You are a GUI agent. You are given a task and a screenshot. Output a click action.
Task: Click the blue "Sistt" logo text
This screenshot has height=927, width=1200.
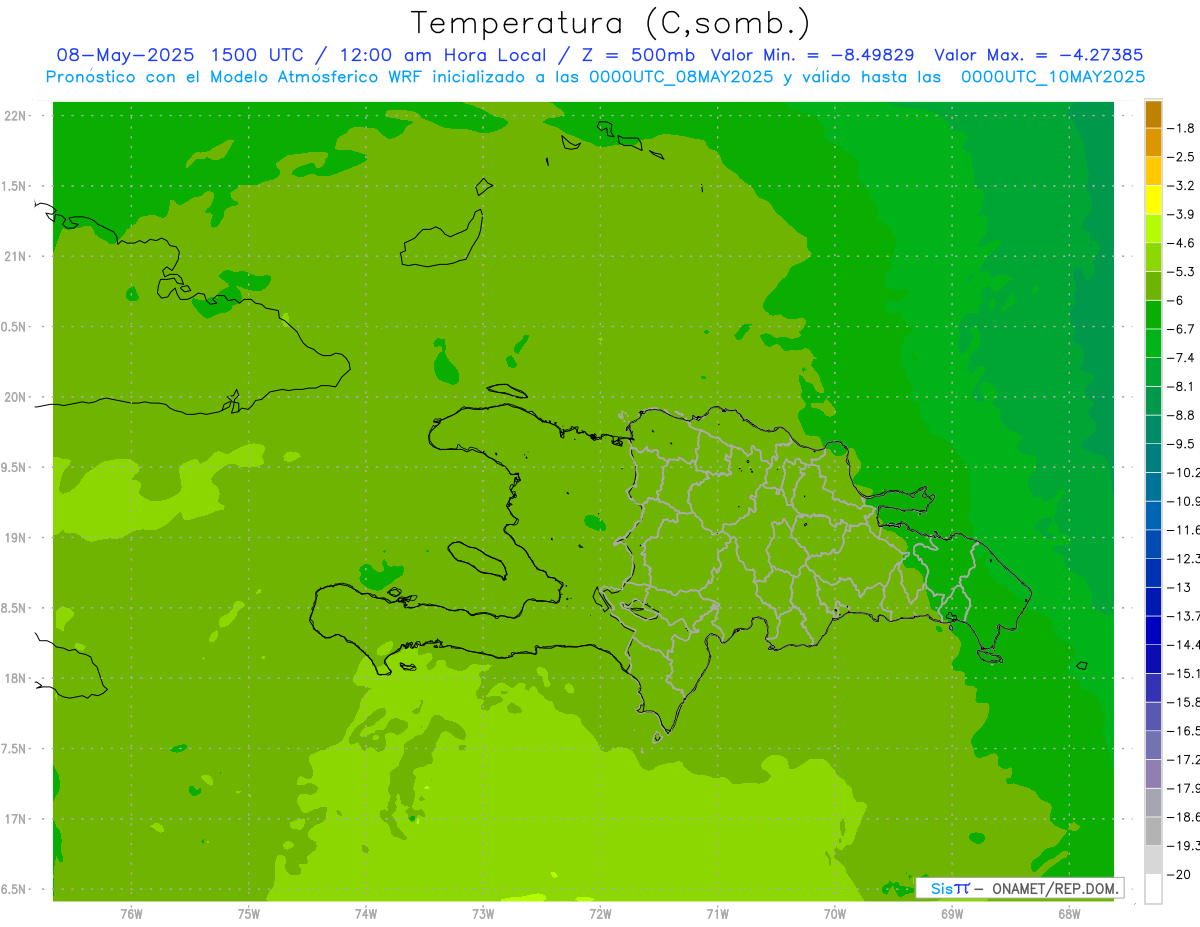click(x=949, y=888)
